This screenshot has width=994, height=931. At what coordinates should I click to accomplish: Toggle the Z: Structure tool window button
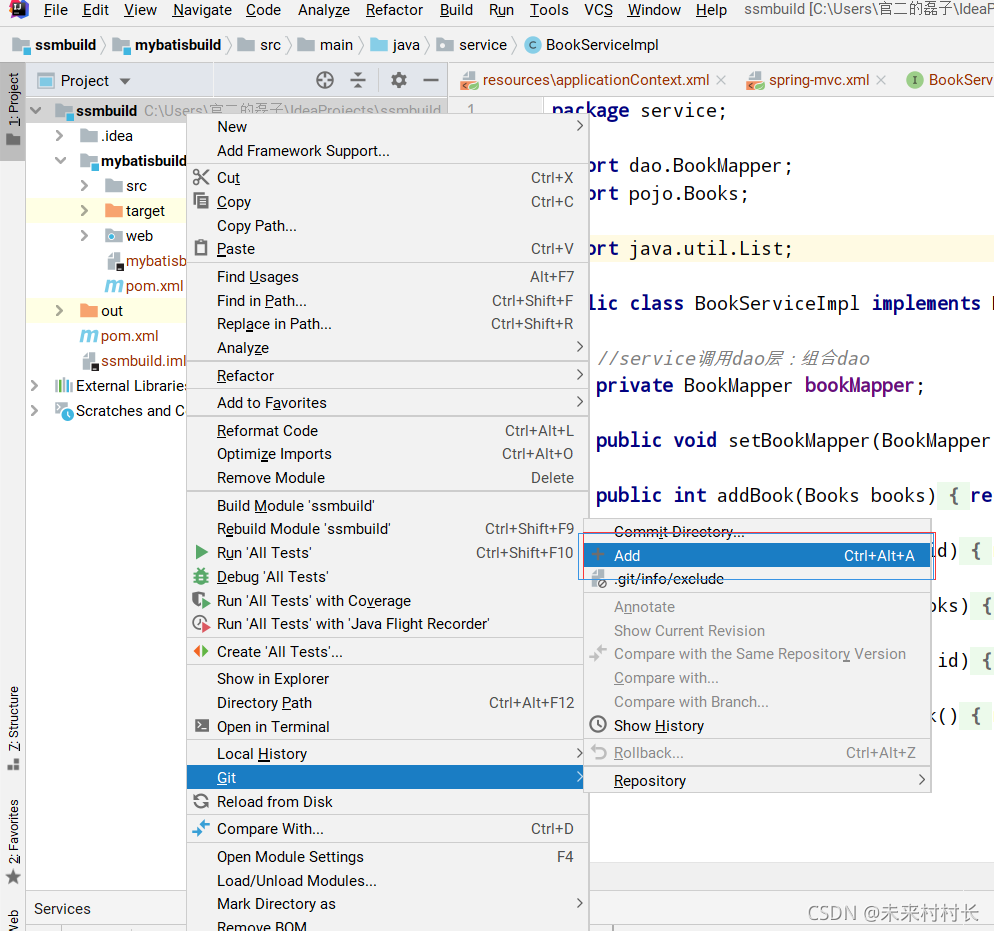tap(13, 728)
